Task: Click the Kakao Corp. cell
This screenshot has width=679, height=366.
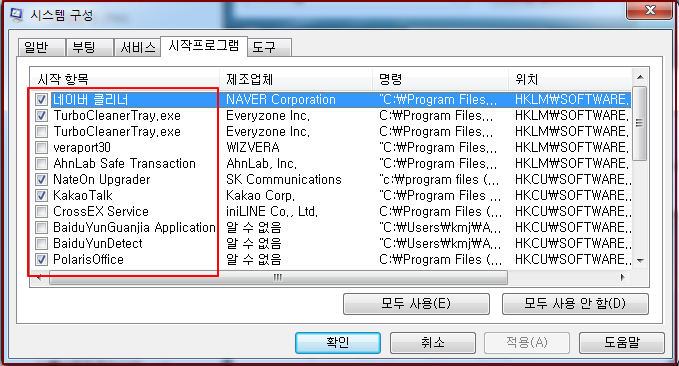Action: coord(260,196)
